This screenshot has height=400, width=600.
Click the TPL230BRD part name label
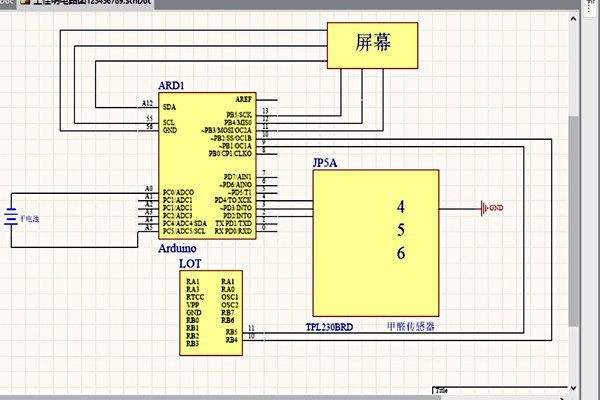tap(330, 327)
